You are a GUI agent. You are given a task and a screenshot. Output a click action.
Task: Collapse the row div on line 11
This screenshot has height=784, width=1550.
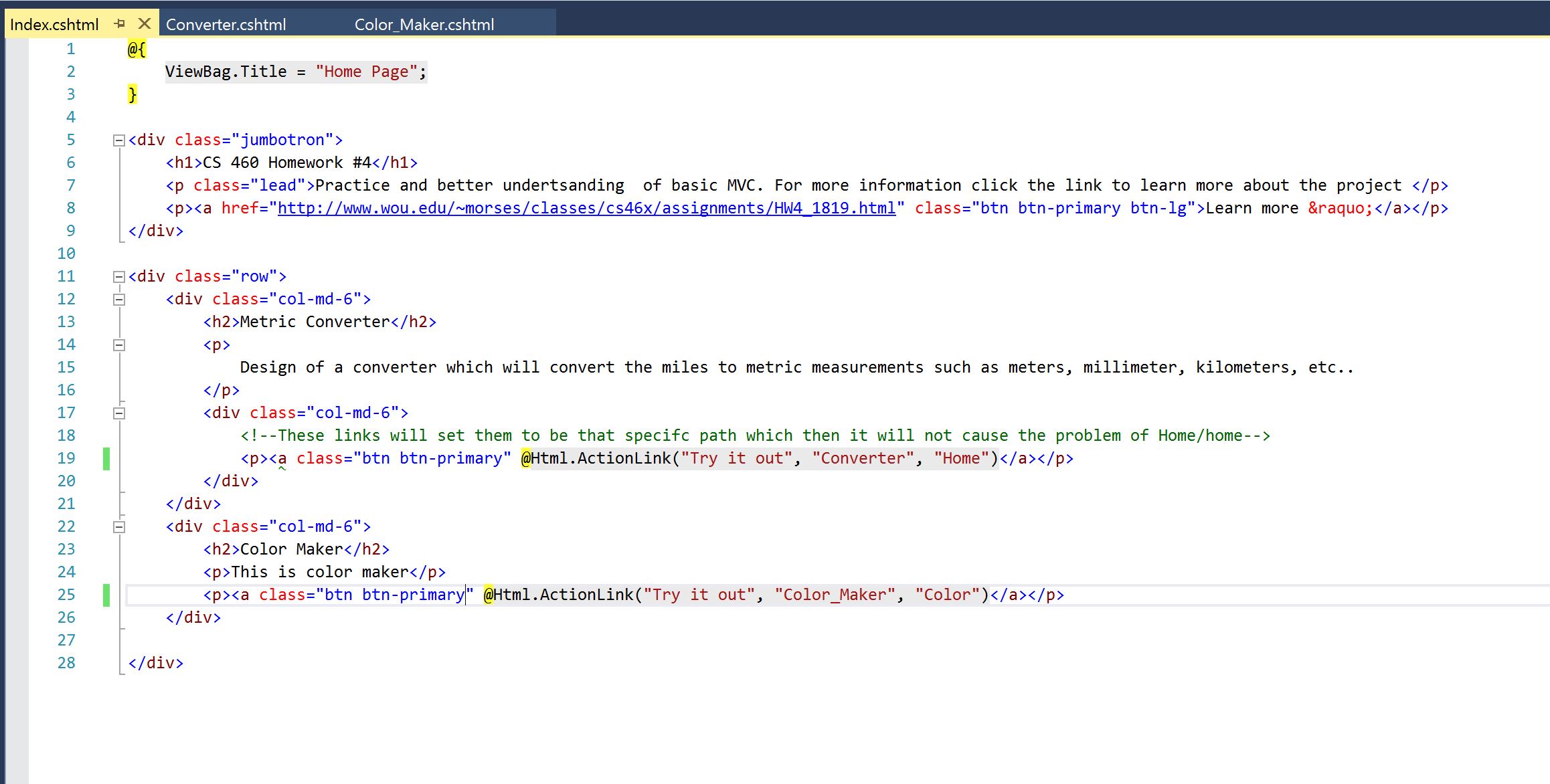[x=119, y=277]
